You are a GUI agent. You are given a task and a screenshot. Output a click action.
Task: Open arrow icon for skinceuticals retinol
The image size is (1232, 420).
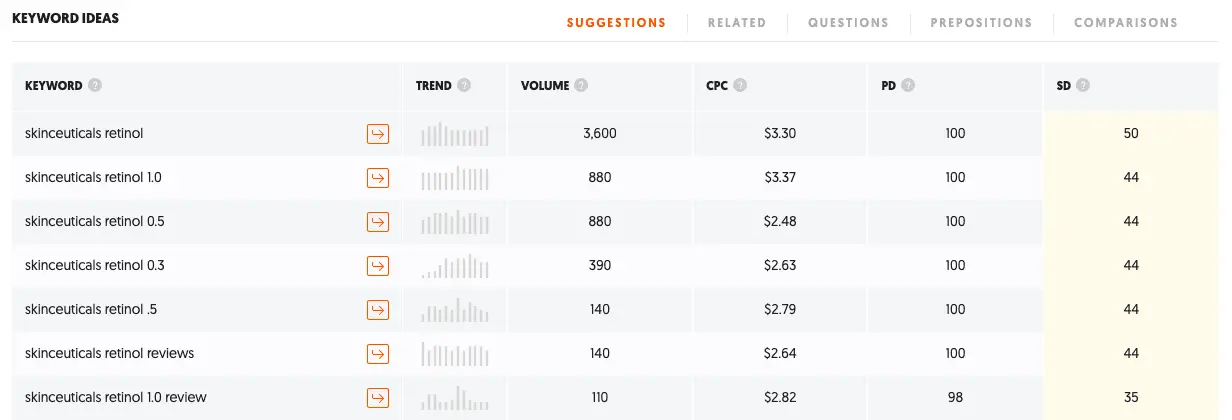point(378,134)
